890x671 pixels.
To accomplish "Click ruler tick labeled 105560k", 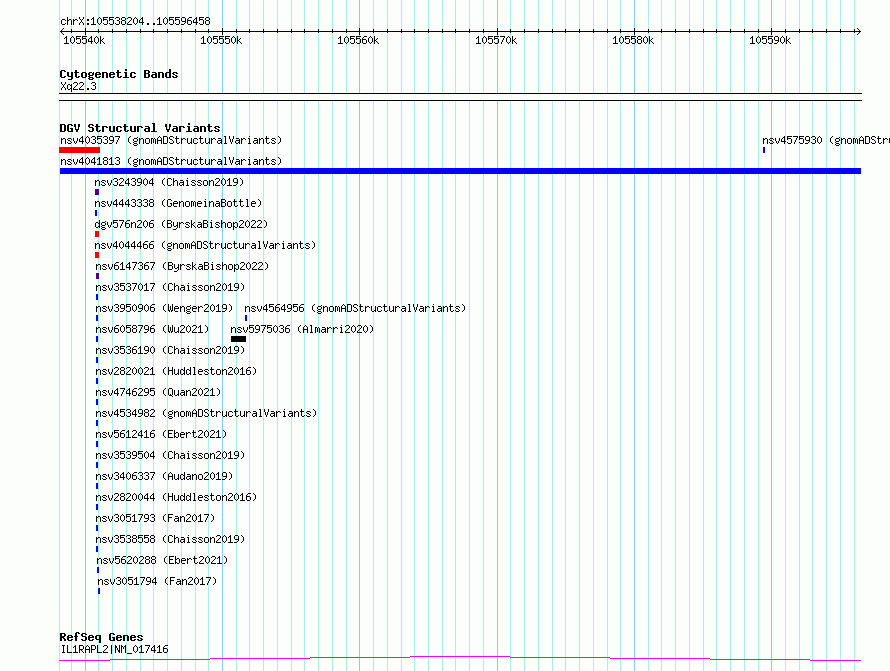I will click(x=358, y=40).
